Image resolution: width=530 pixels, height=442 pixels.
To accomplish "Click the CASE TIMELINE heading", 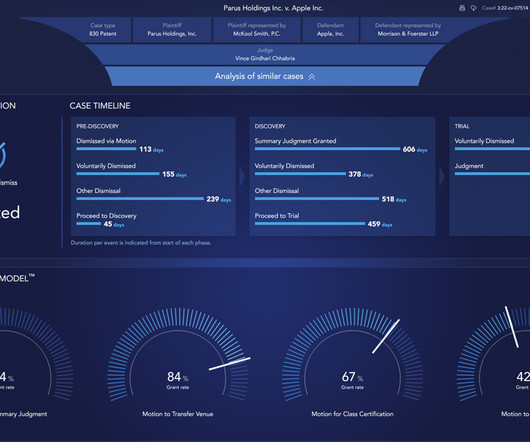I will tap(100, 106).
